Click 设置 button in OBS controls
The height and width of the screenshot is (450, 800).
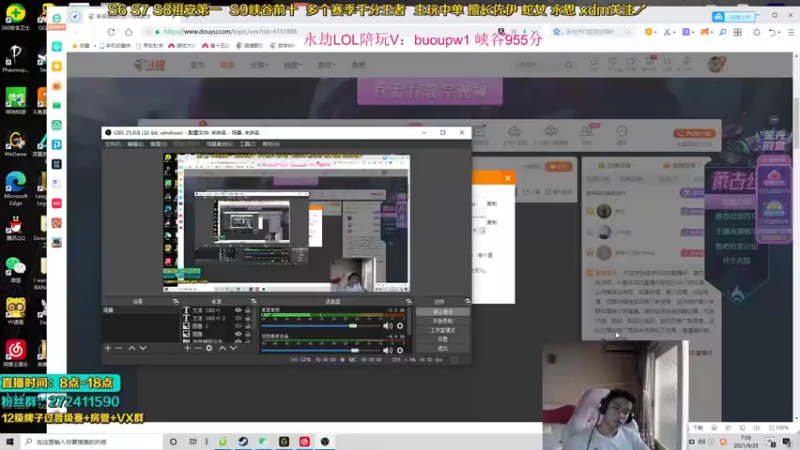pos(442,339)
